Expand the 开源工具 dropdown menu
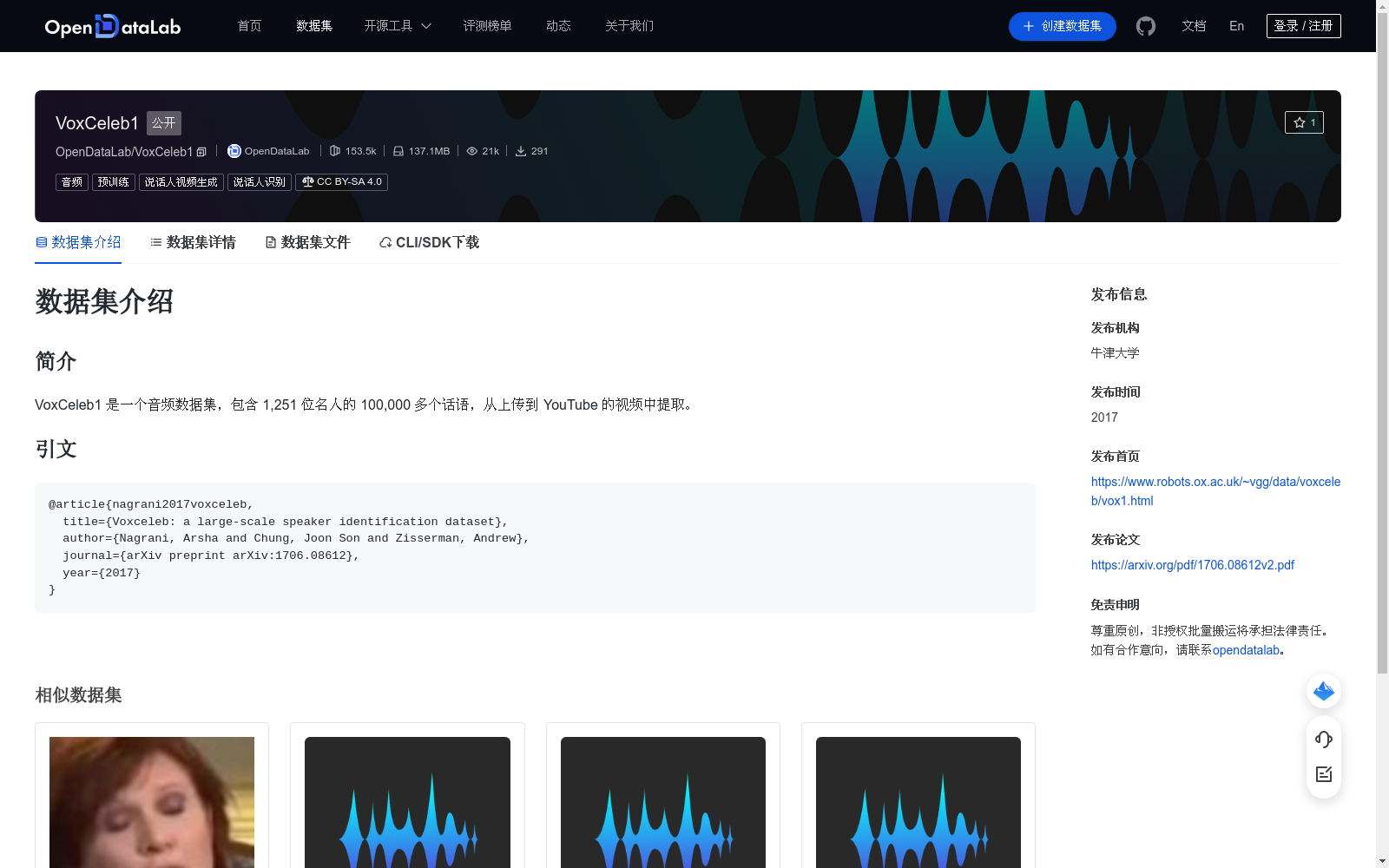Screen dimensions: 1389x868 tap(398, 26)
